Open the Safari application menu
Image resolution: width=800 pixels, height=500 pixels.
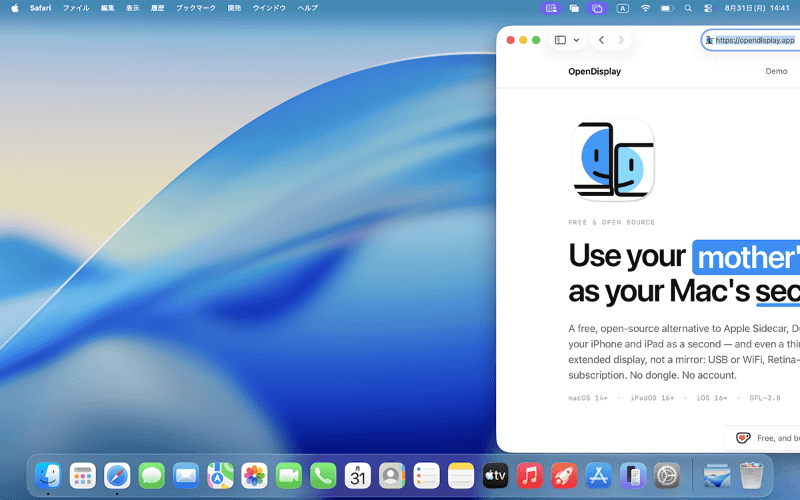[40, 8]
